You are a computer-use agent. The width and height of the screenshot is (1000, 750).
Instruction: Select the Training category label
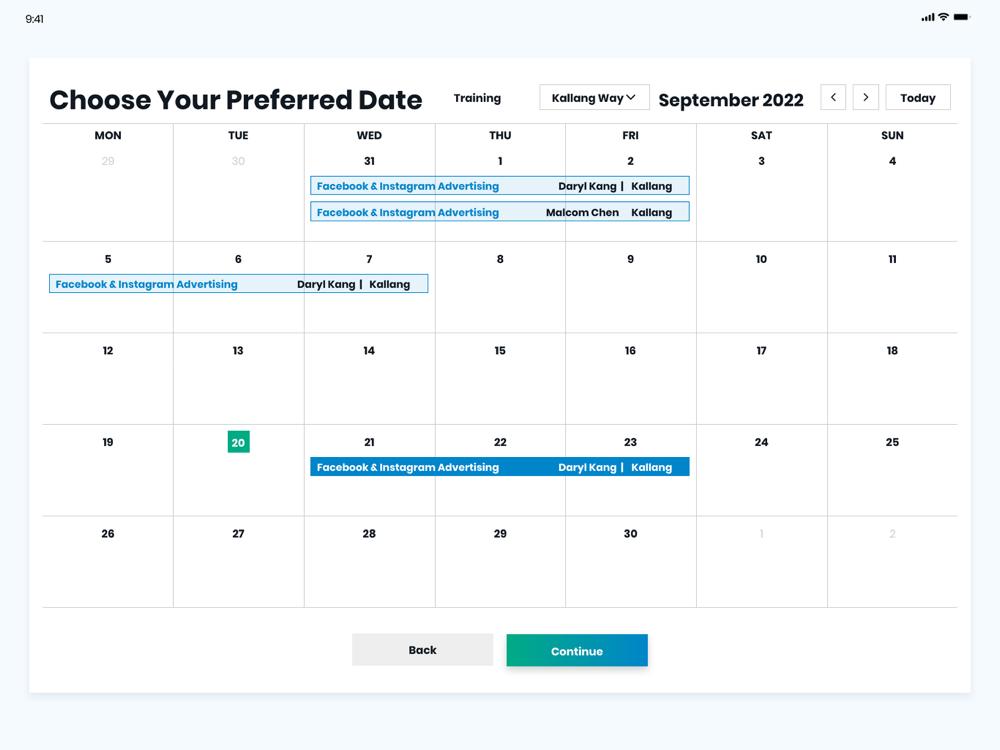pyautogui.click(x=477, y=98)
